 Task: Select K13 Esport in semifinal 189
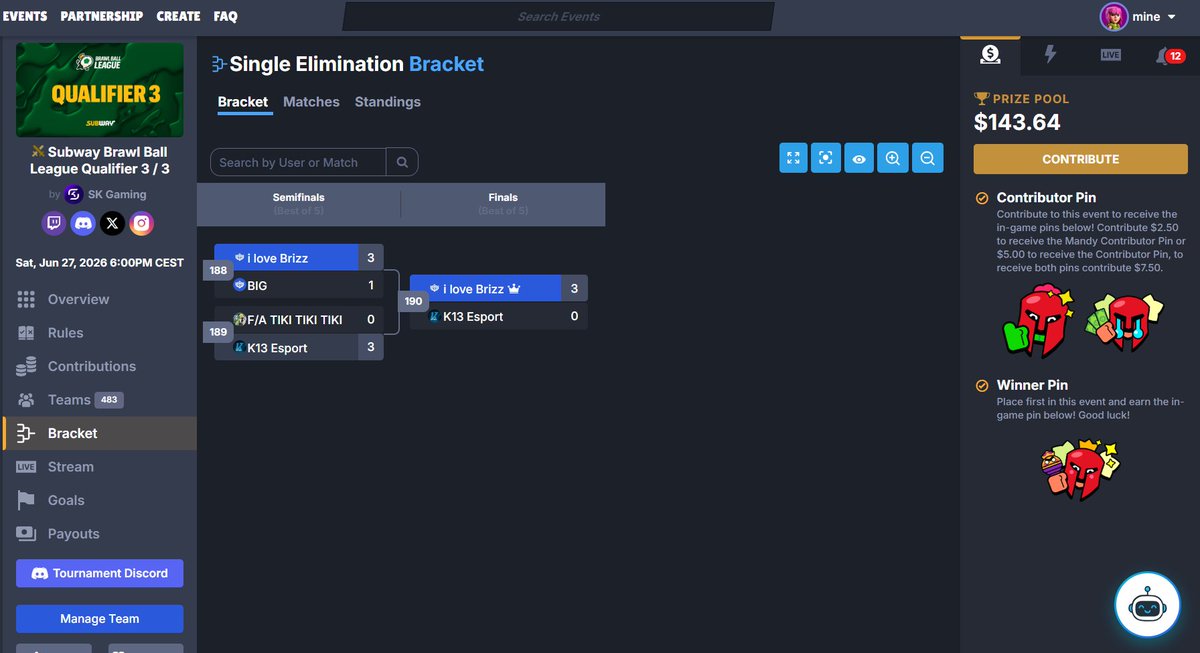coord(299,347)
